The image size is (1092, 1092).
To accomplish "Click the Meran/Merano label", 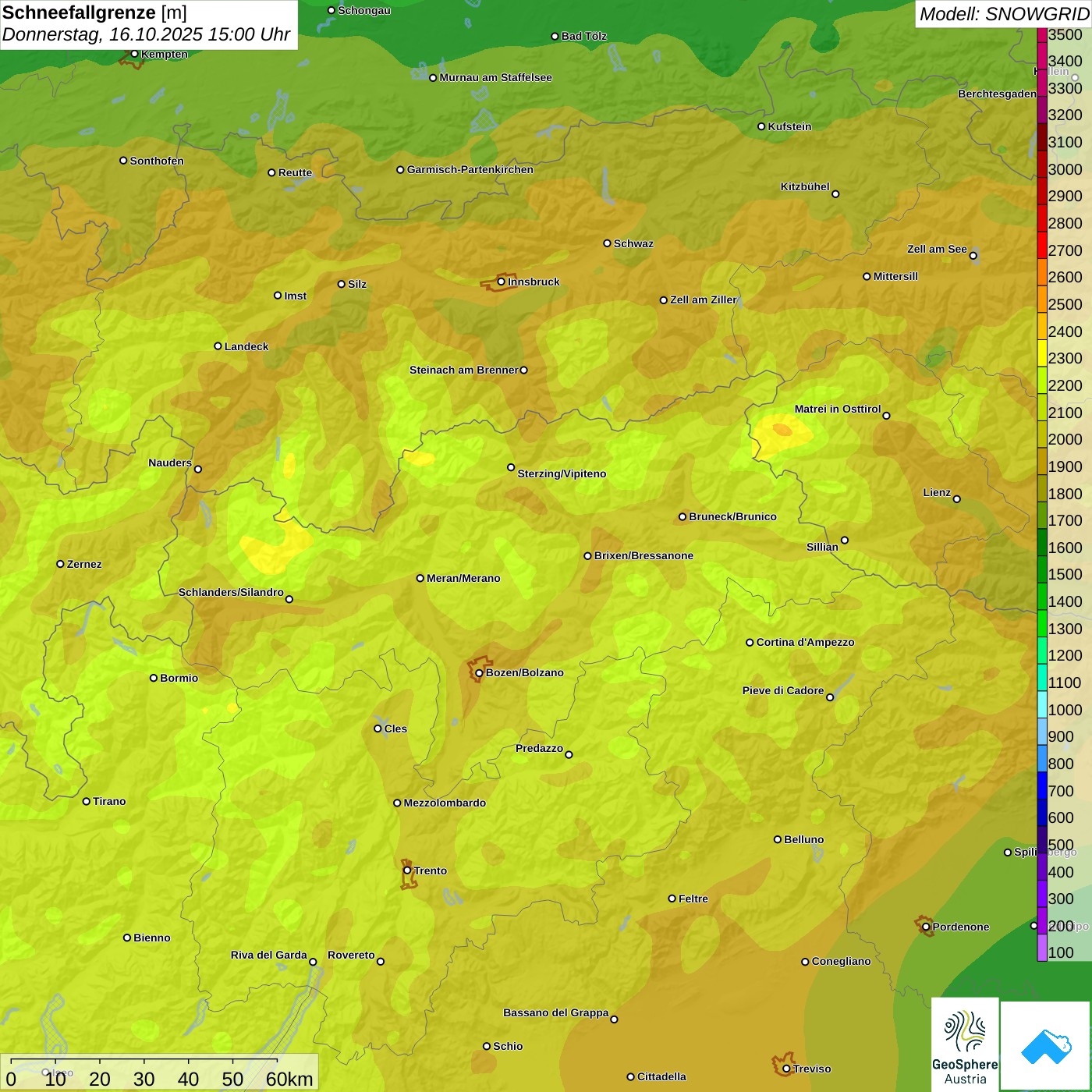I will click(x=463, y=578).
